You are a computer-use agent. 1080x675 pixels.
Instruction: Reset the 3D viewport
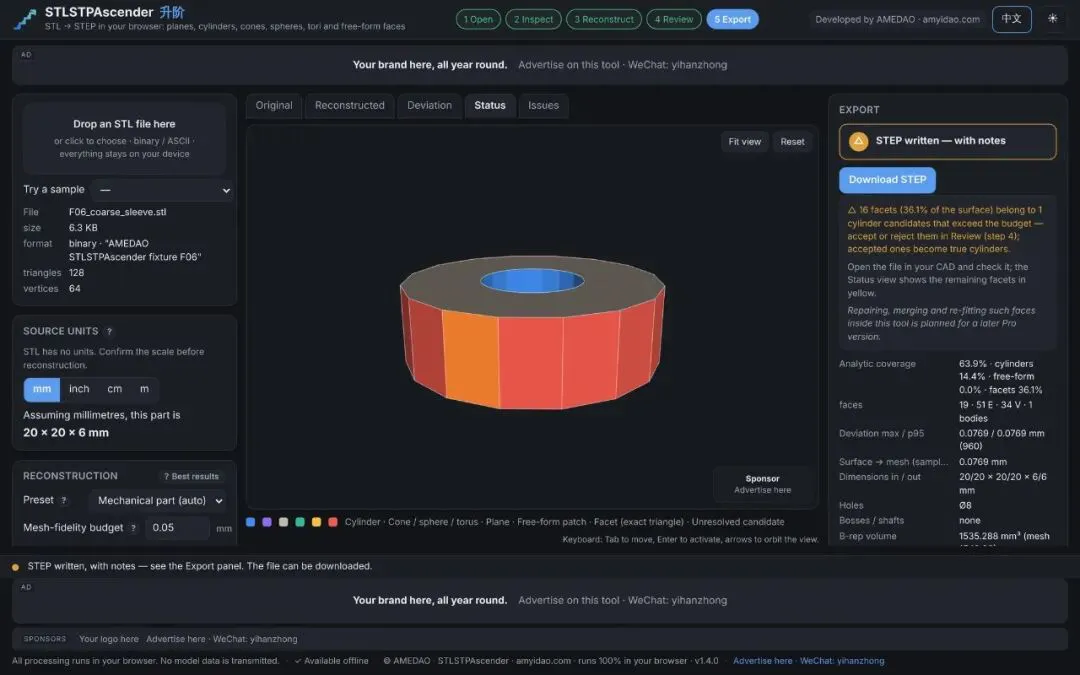792,142
